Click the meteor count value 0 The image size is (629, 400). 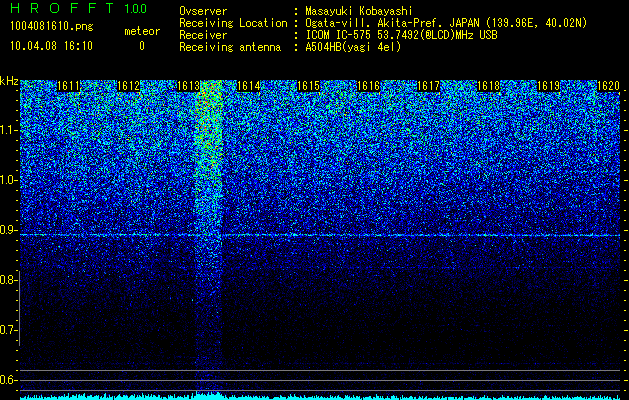click(x=142, y=46)
